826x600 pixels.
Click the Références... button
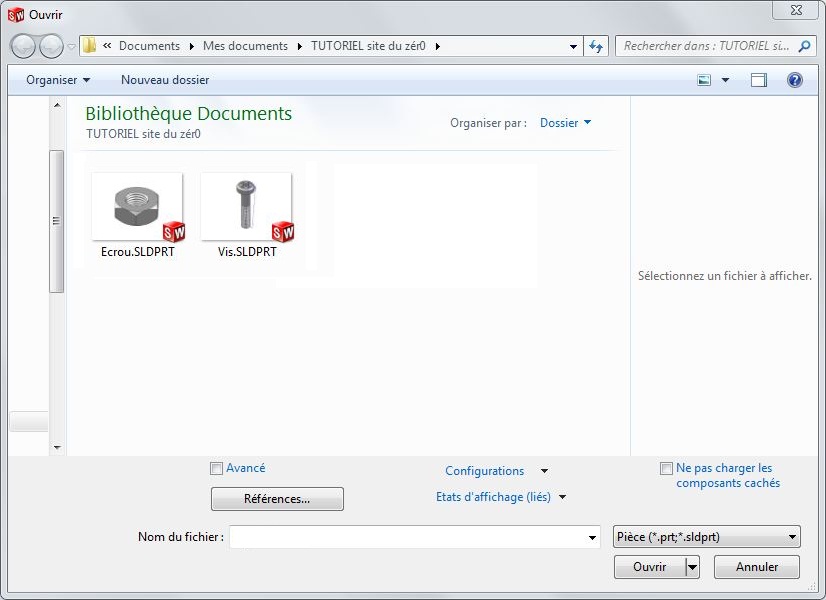[x=277, y=498]
